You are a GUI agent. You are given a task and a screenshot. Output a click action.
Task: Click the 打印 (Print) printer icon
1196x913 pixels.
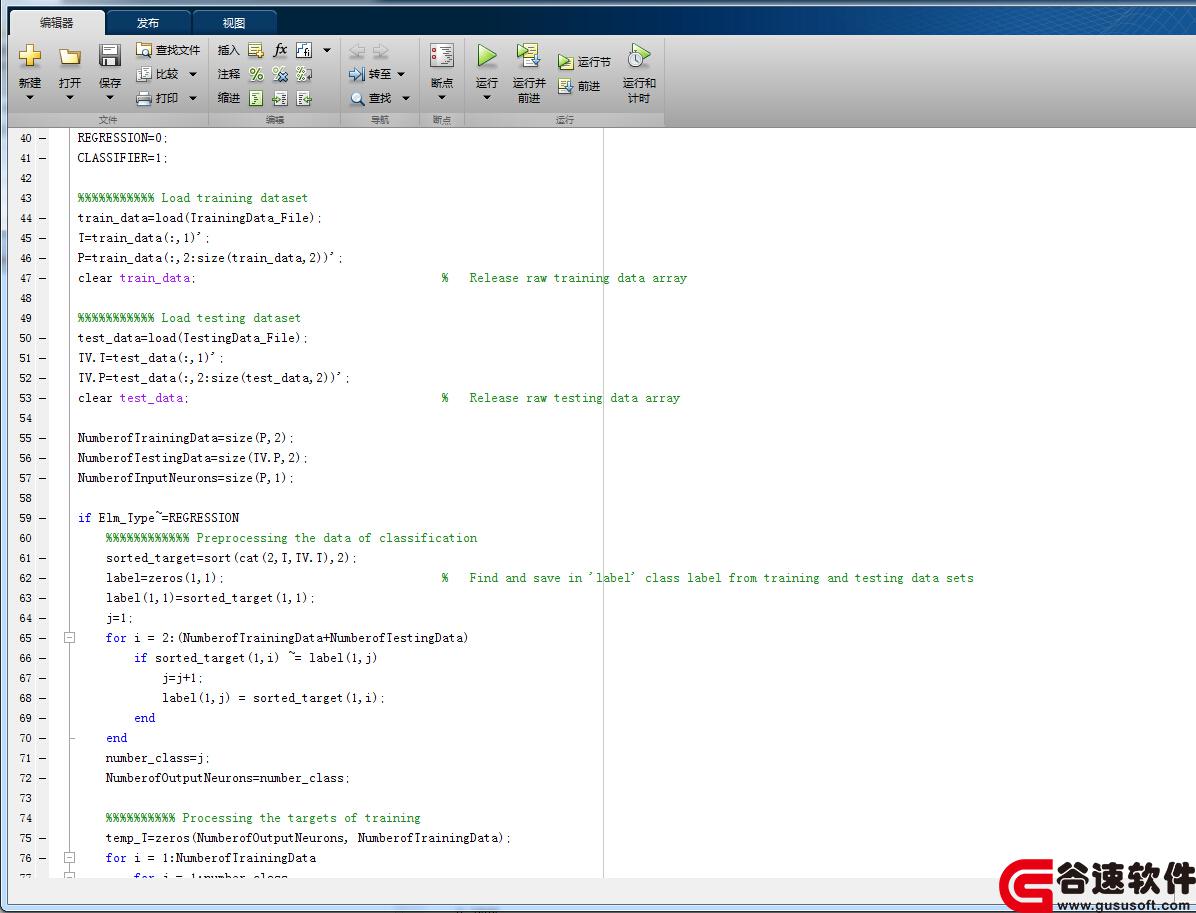click(x=143, y=98)
